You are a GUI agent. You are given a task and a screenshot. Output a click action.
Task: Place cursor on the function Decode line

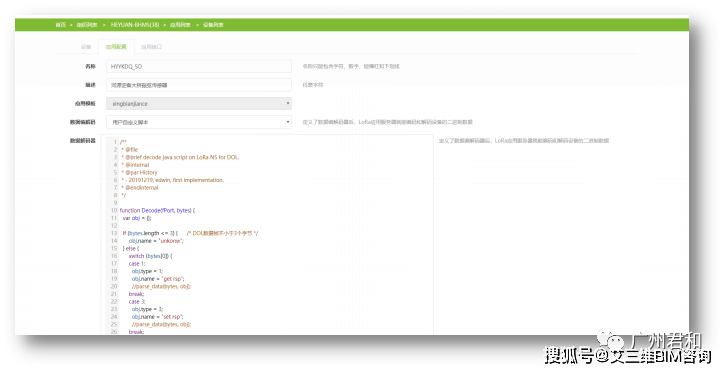pos(157,211)
